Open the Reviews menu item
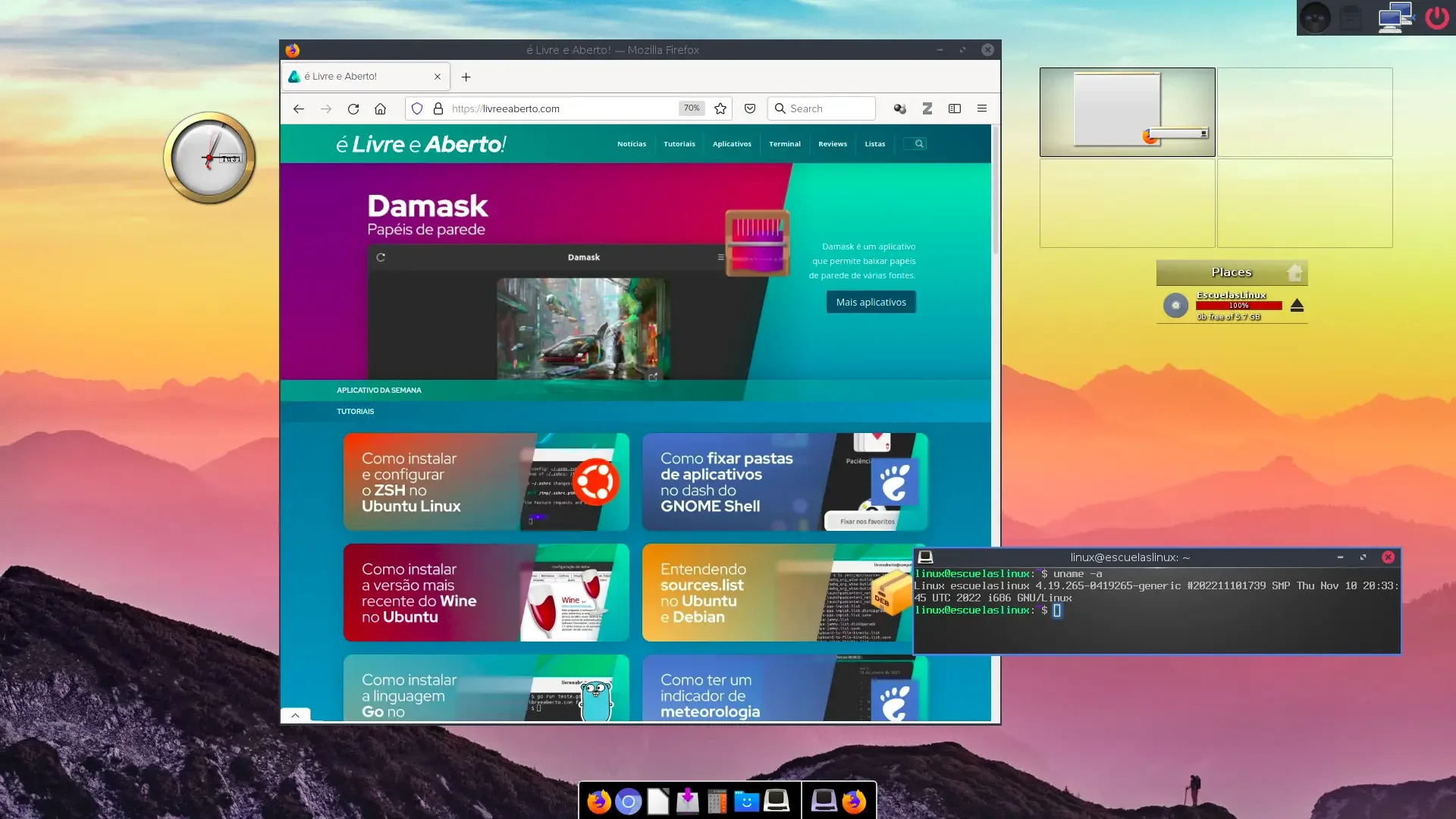Image resolution: width=1456 pixels, height=819 pixels. coord(833,144)
